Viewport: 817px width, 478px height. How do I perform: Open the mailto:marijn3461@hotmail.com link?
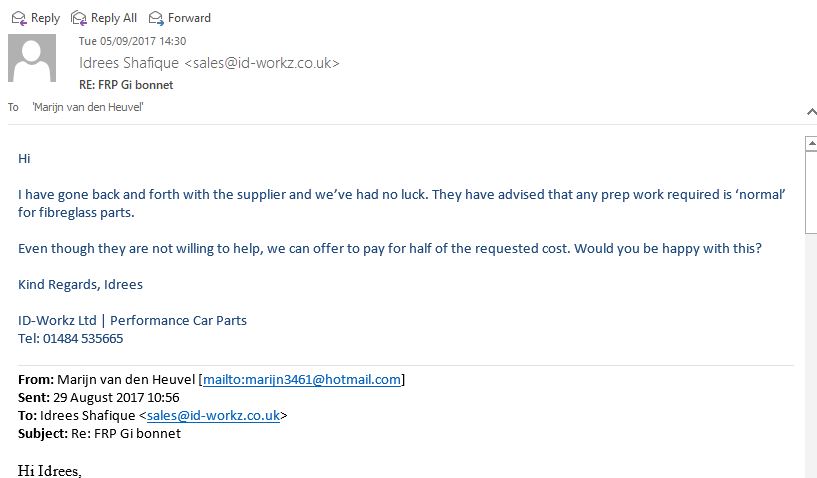(302, 379)
